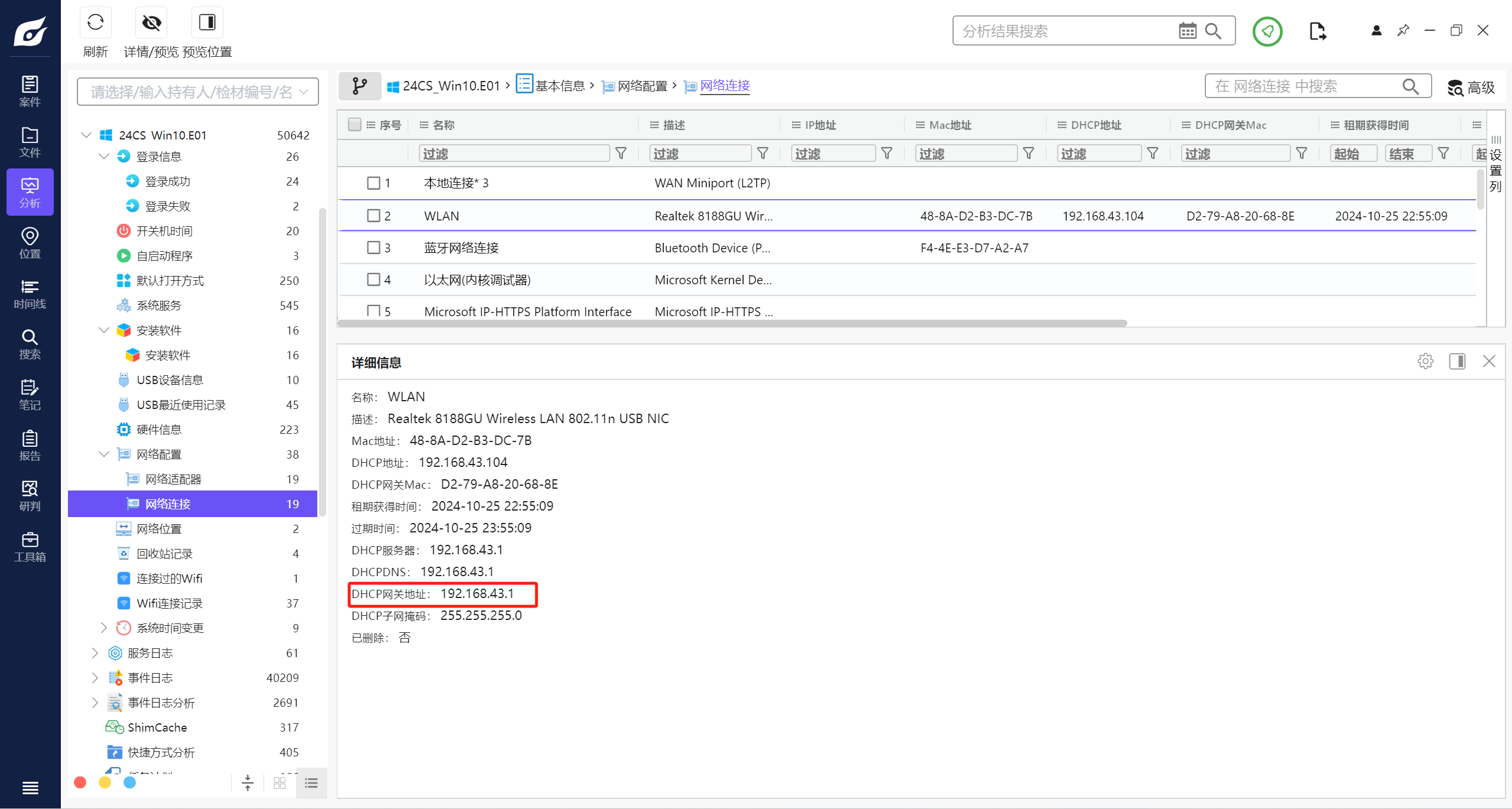Click the user account icon
Image resolution: width=1512 pixels, height=809 pixels.
pyautogui.click(x=1376, y=30)
